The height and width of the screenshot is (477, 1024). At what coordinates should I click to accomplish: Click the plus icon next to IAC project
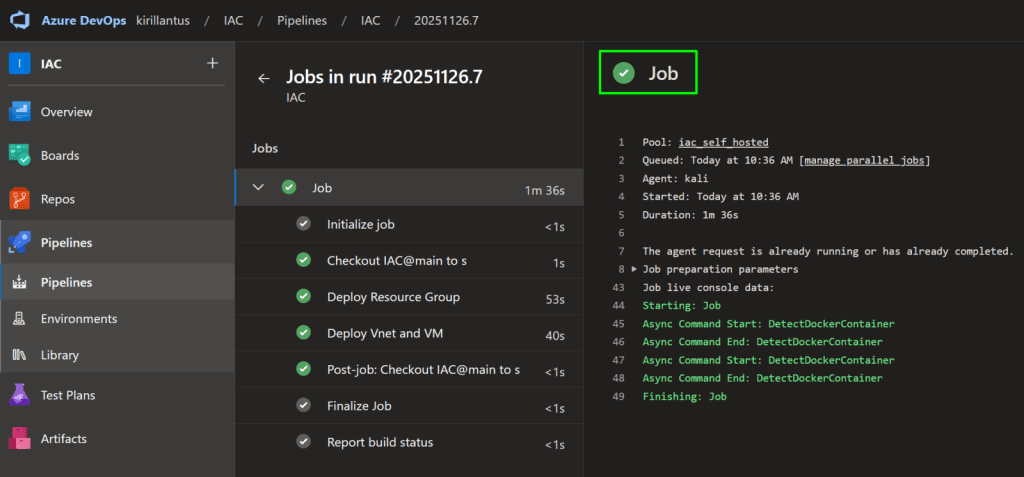(x=212, y=63)
